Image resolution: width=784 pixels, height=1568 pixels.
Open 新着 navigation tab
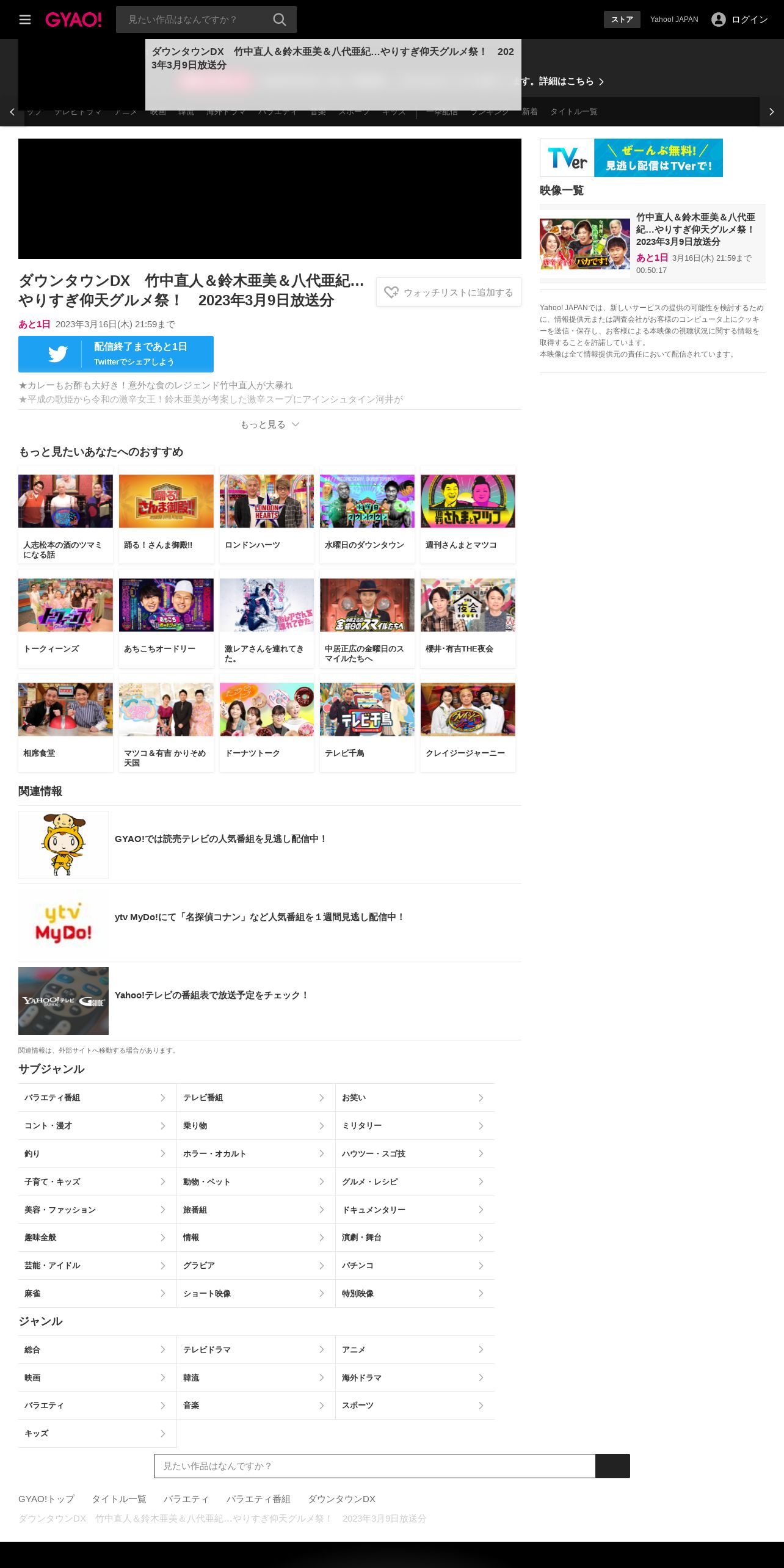coord(529,112)
